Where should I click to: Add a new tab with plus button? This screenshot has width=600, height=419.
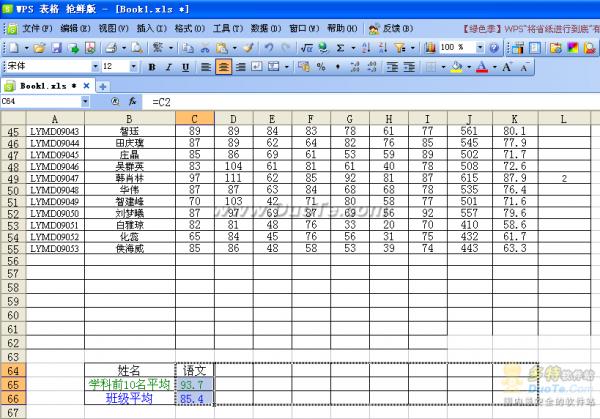coord(102,87)
